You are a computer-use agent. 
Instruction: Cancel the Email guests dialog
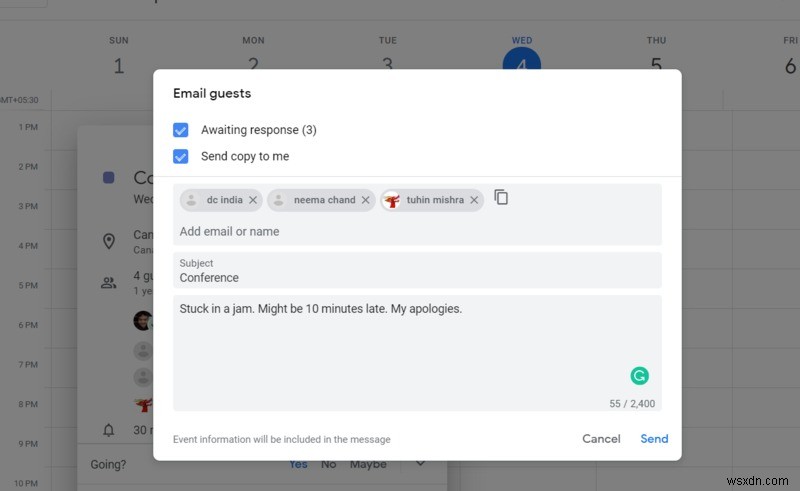pyautogui.click(x=601, y=438)
